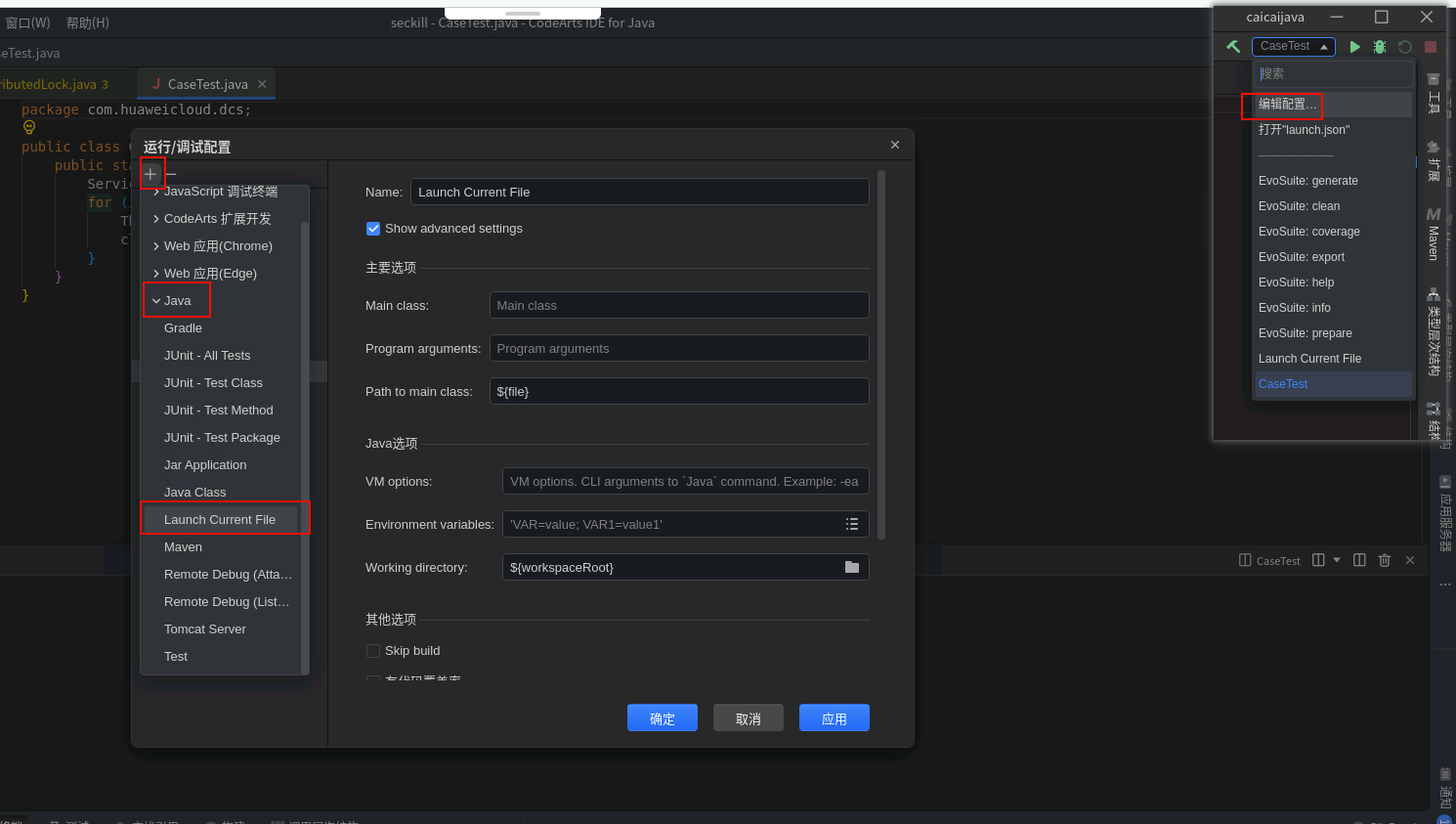
Task: Open the 帮助(H) menu
Action: (x=88, y=22)
